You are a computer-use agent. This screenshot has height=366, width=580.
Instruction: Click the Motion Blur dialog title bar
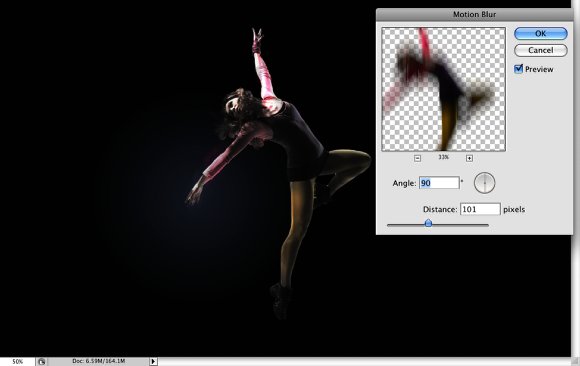474,14
